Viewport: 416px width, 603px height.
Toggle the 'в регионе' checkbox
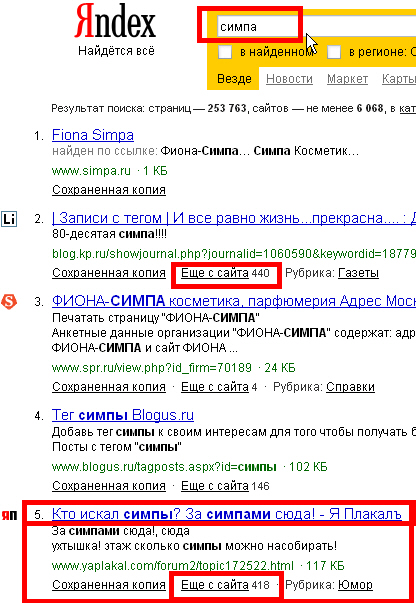pyautogui.click(x=334, y=52)
